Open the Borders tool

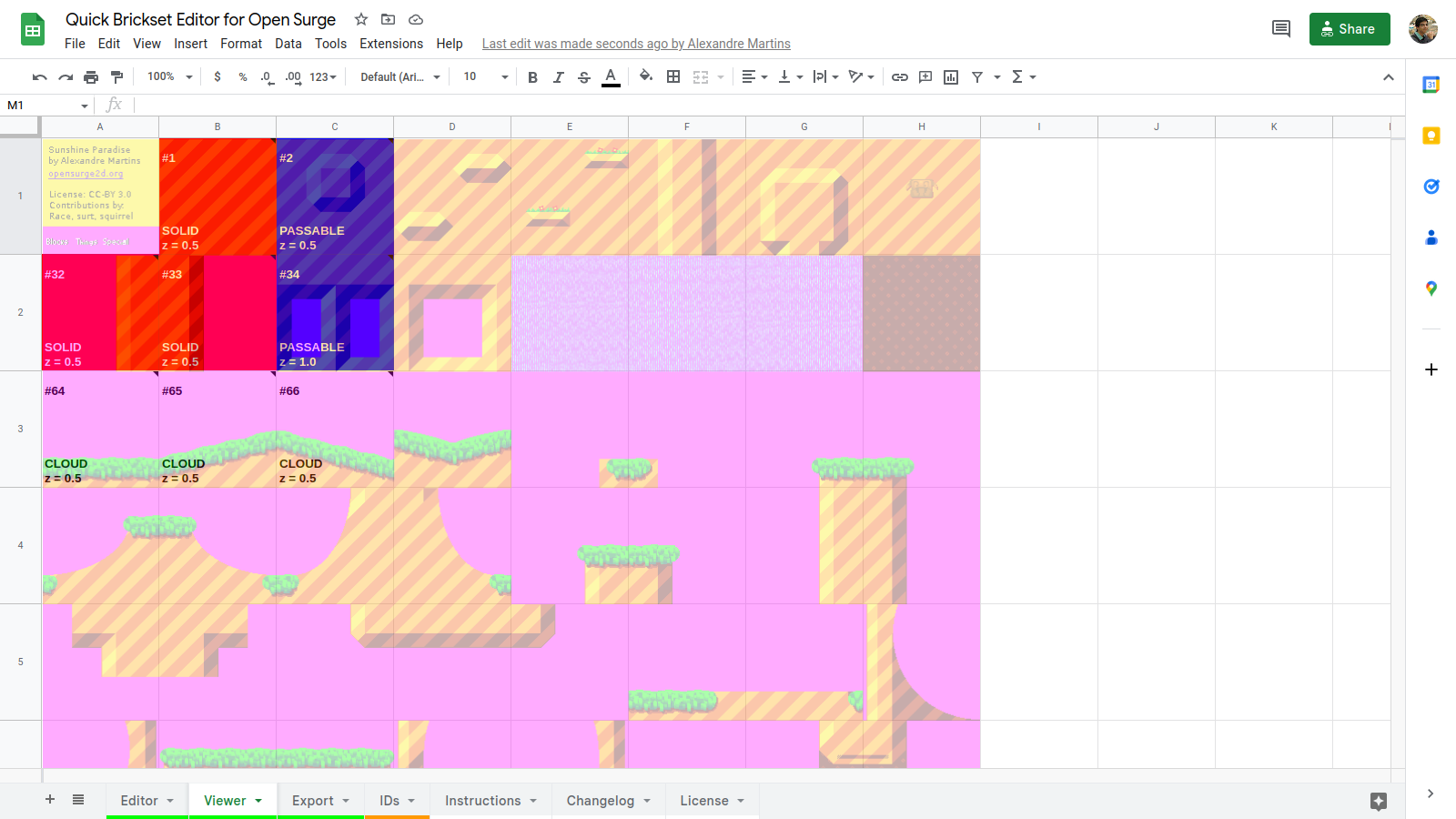(673, 76)
